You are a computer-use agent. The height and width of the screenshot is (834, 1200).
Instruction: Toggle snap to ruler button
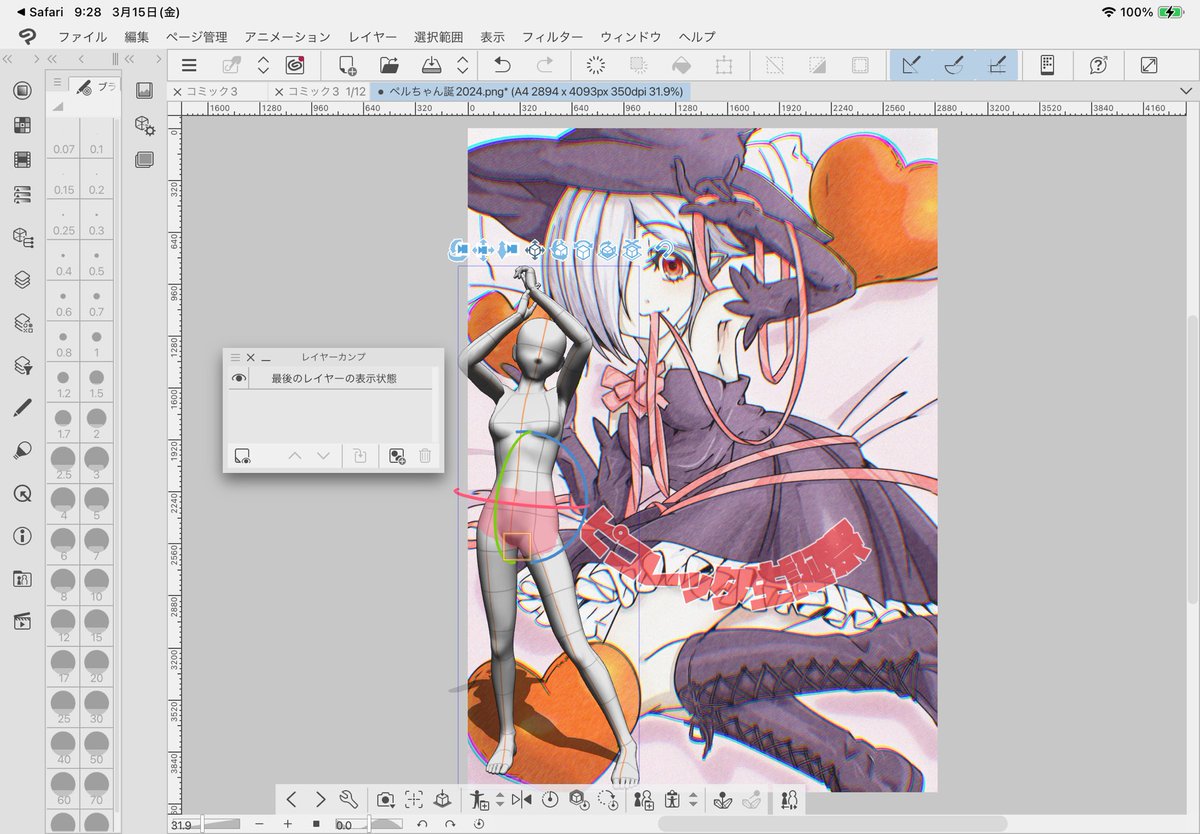911,65
